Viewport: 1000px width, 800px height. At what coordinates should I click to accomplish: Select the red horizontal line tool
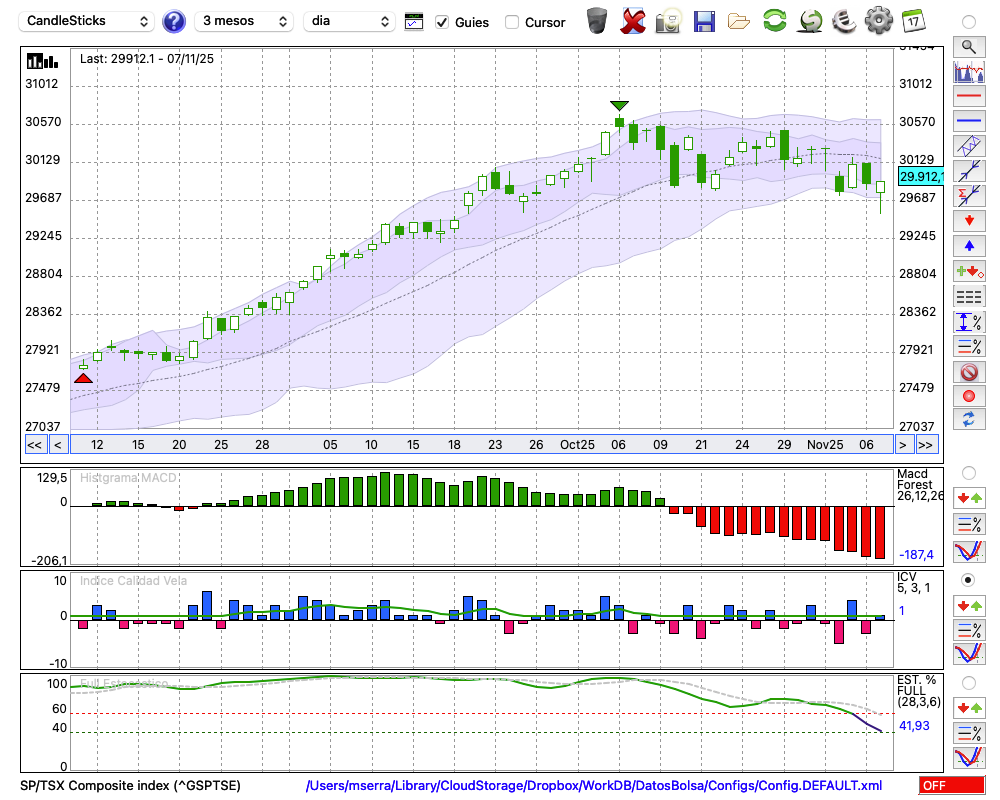click(x=968, y=96)
